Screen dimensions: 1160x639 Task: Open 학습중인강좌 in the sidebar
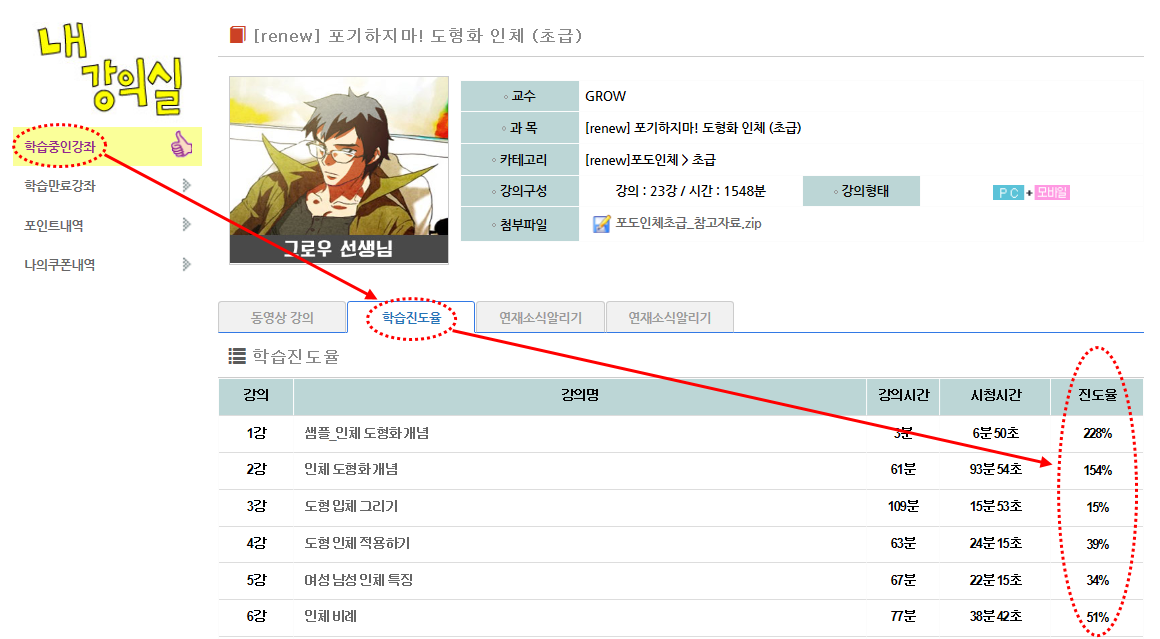point(60,146)
